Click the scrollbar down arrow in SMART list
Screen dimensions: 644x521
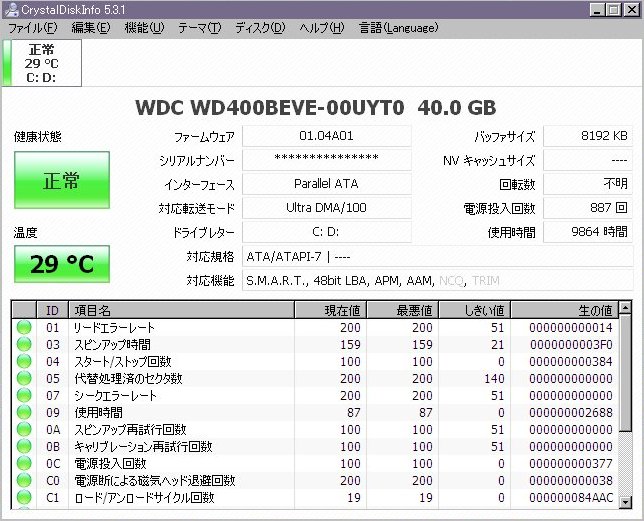(625, 502)
